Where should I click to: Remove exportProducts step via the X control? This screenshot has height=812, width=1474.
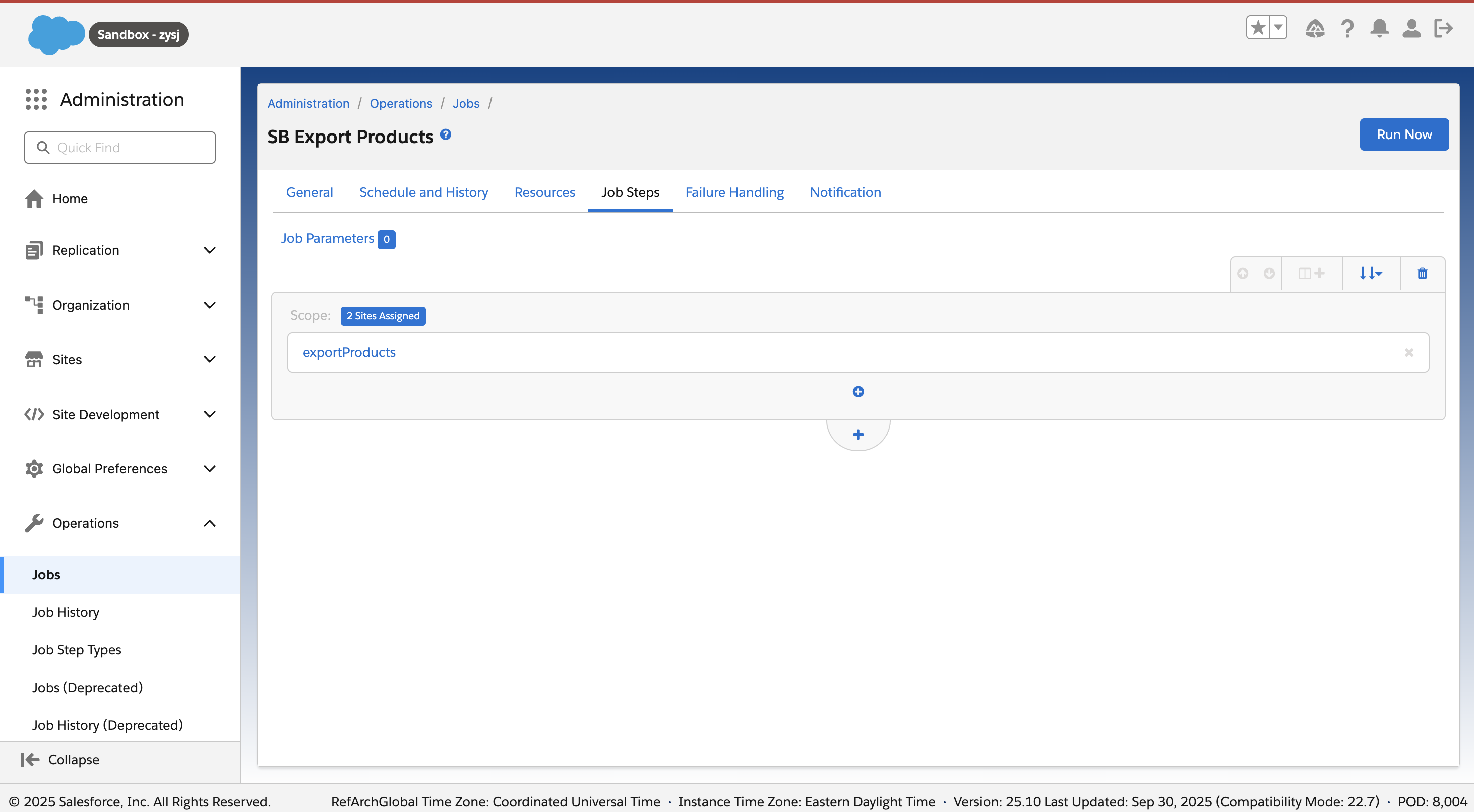pos(1409,352)
